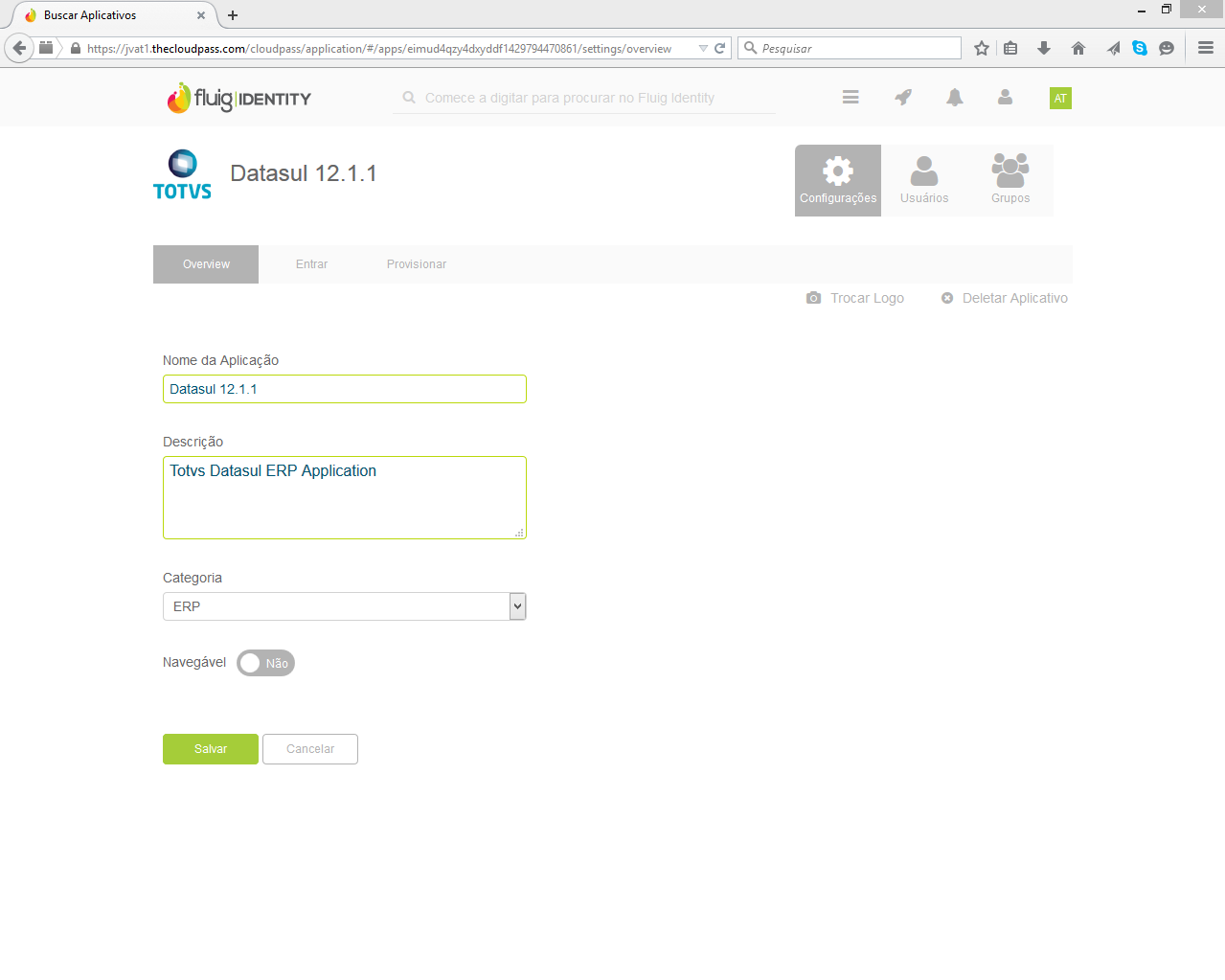Click the paper plane send icon in toolbar
Screen dimensions: 1225x980
coord(1113,48)
